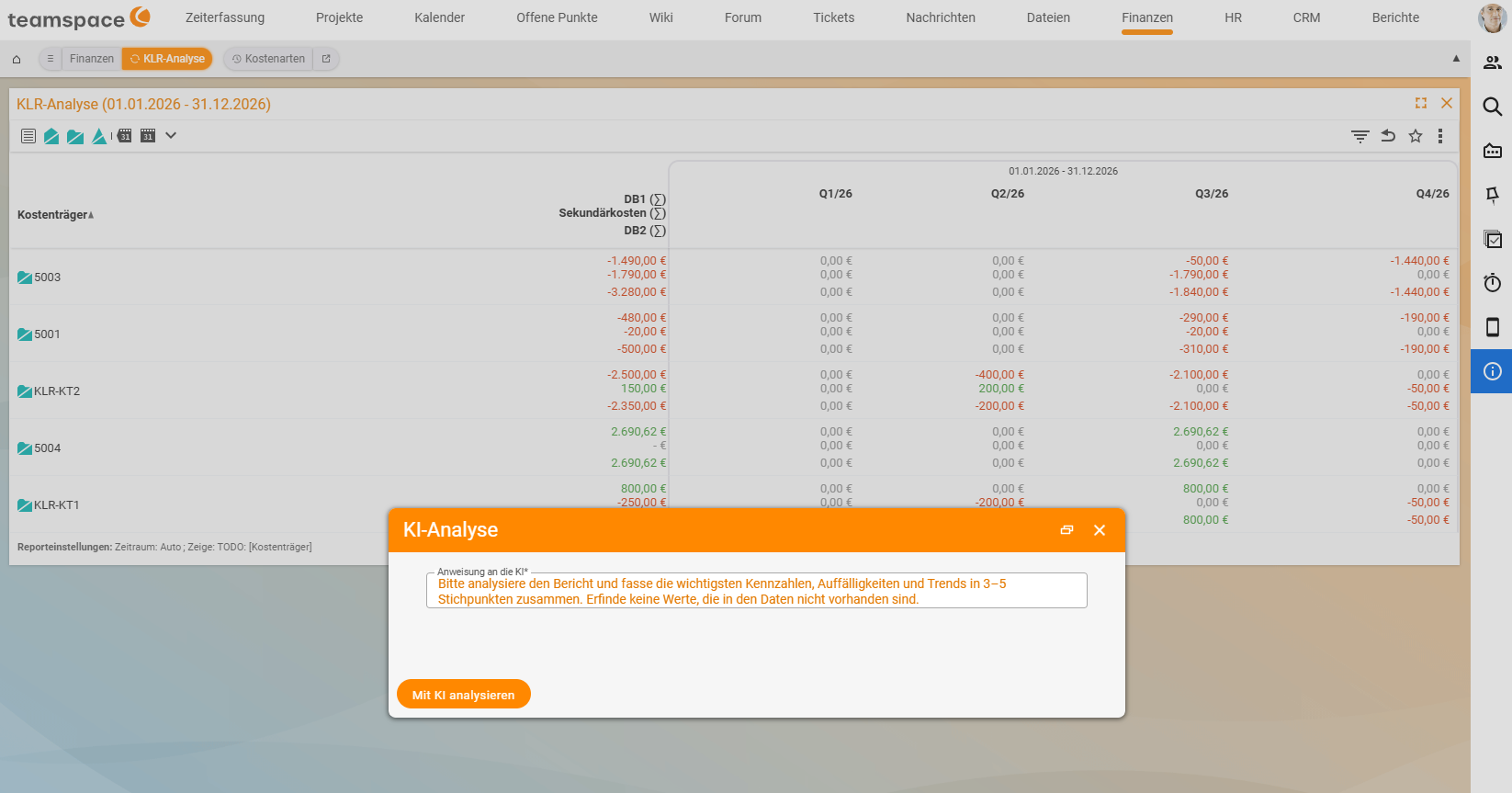Toggle fullscreen for the KLR-Analyse panel
Viewport: 1512px width, 793px height.
[x=1421, y=104]
